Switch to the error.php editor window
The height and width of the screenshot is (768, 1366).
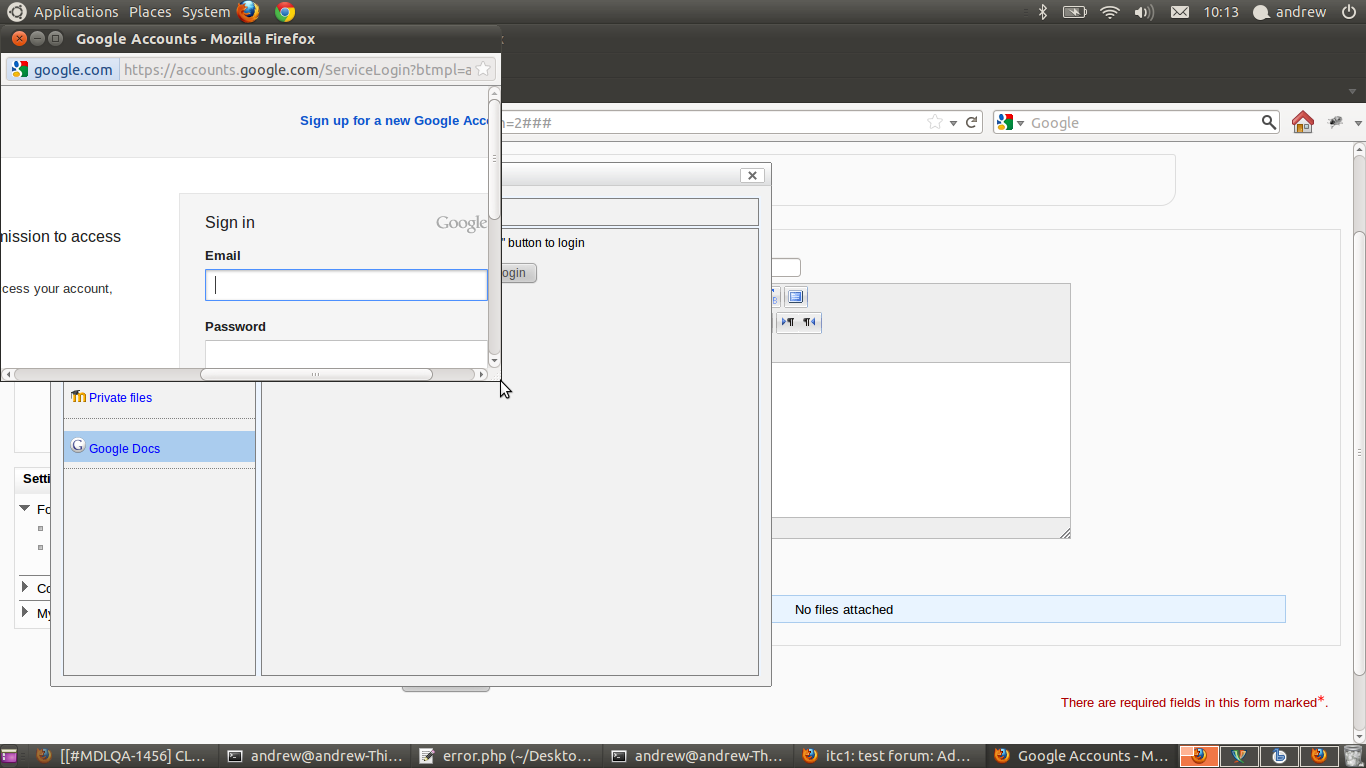507,756
